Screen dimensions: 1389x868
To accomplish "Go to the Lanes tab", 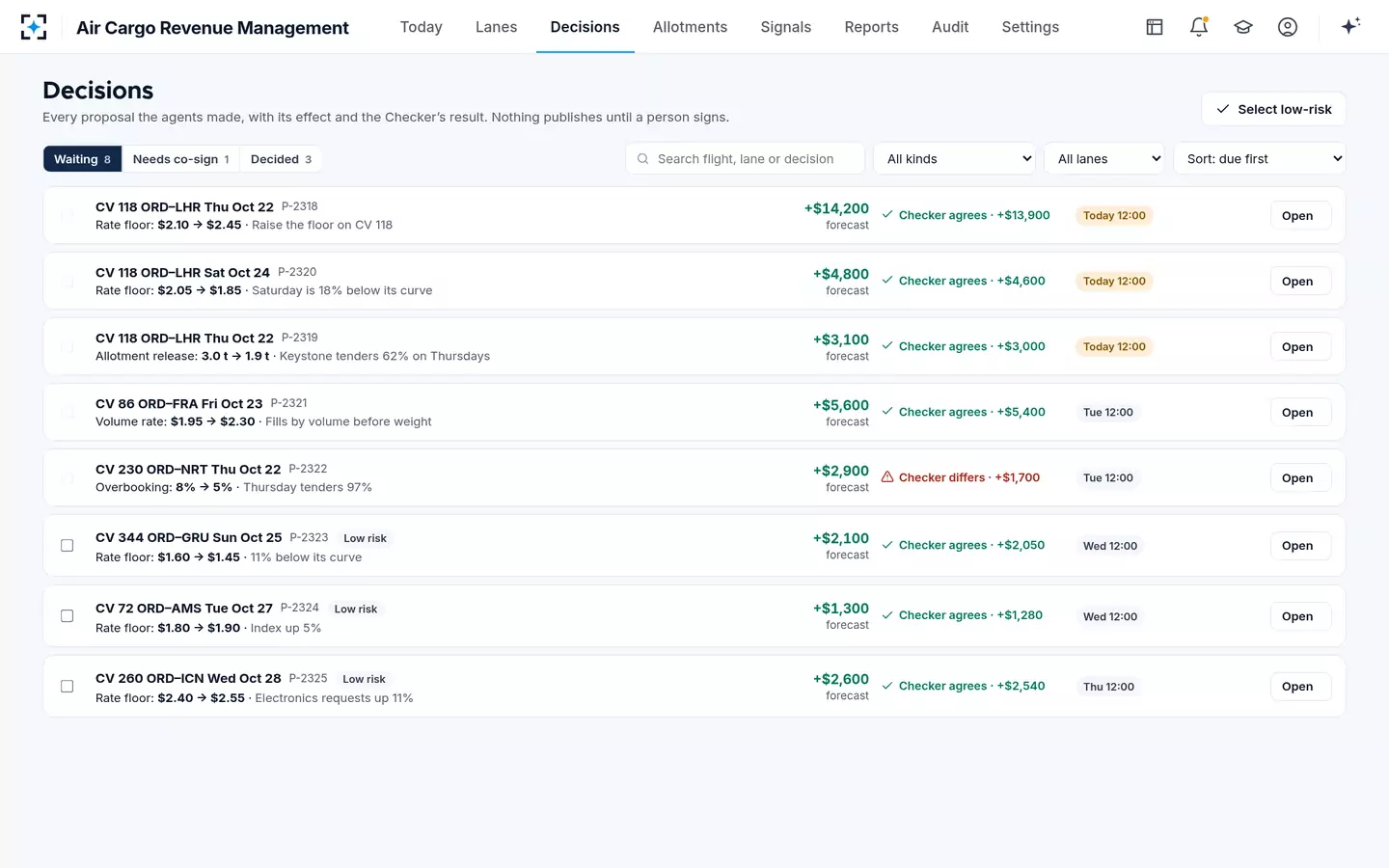I will 497,27.
